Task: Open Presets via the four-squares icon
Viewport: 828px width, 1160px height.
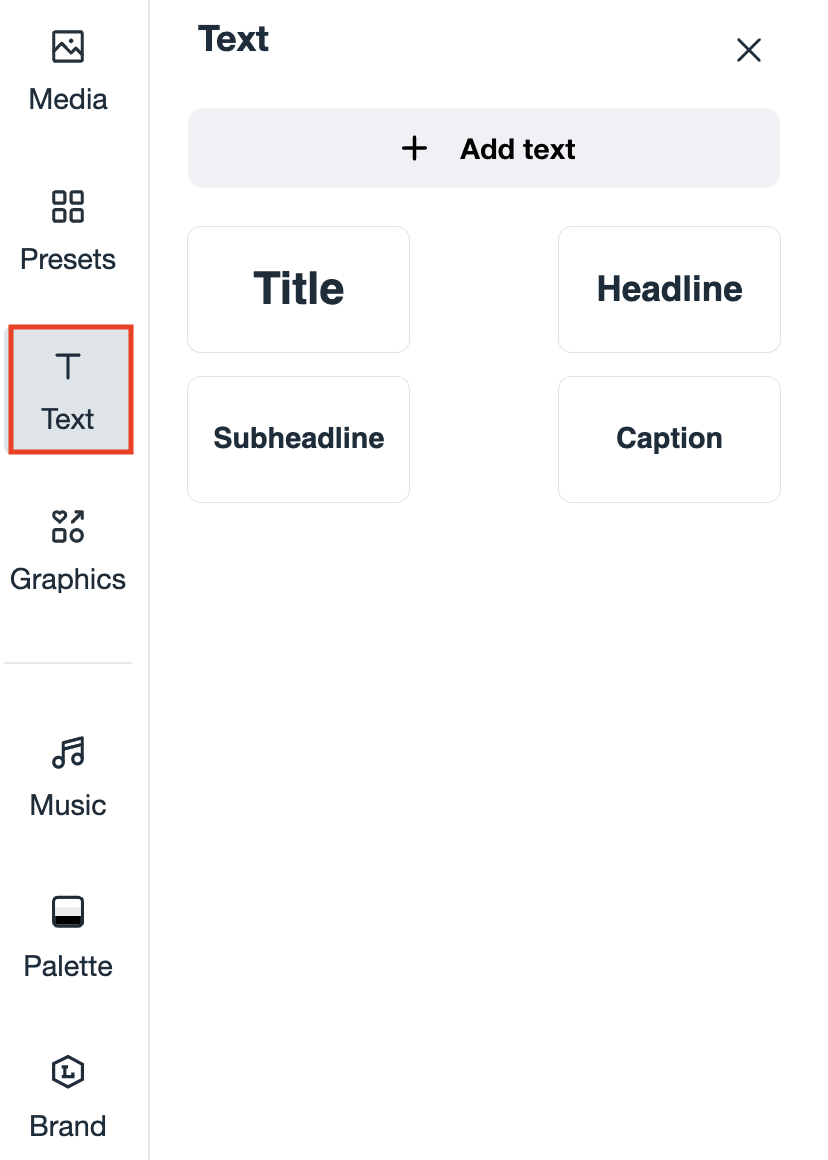Action: click(68, 207)
